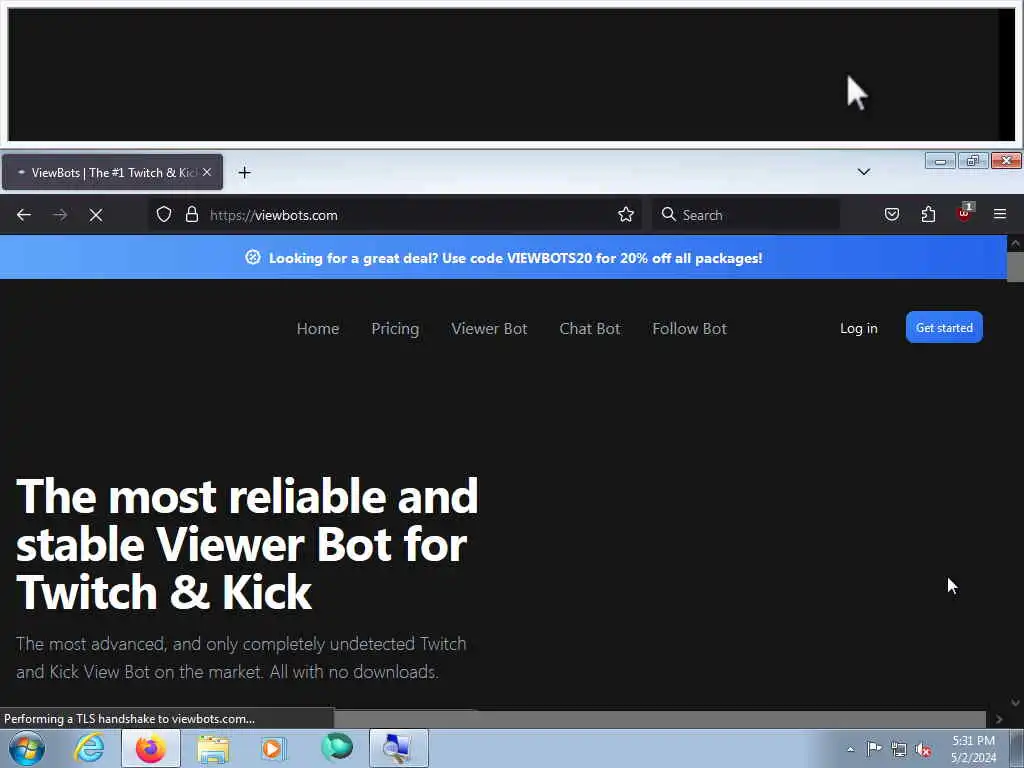Click the VIEWBOTS20 discount banner

tap(504, 258)
